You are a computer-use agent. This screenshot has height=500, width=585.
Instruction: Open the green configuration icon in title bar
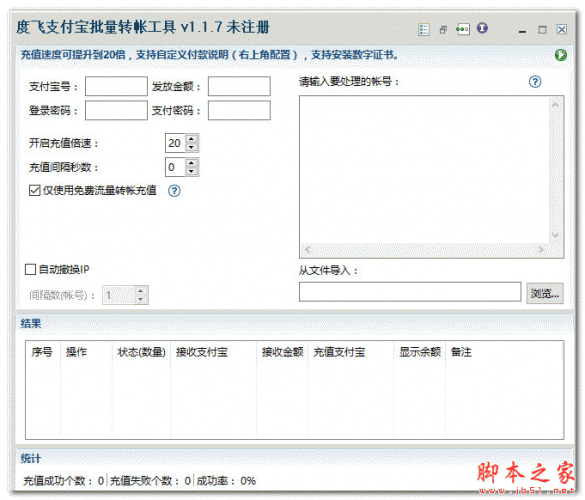[463, 29]
